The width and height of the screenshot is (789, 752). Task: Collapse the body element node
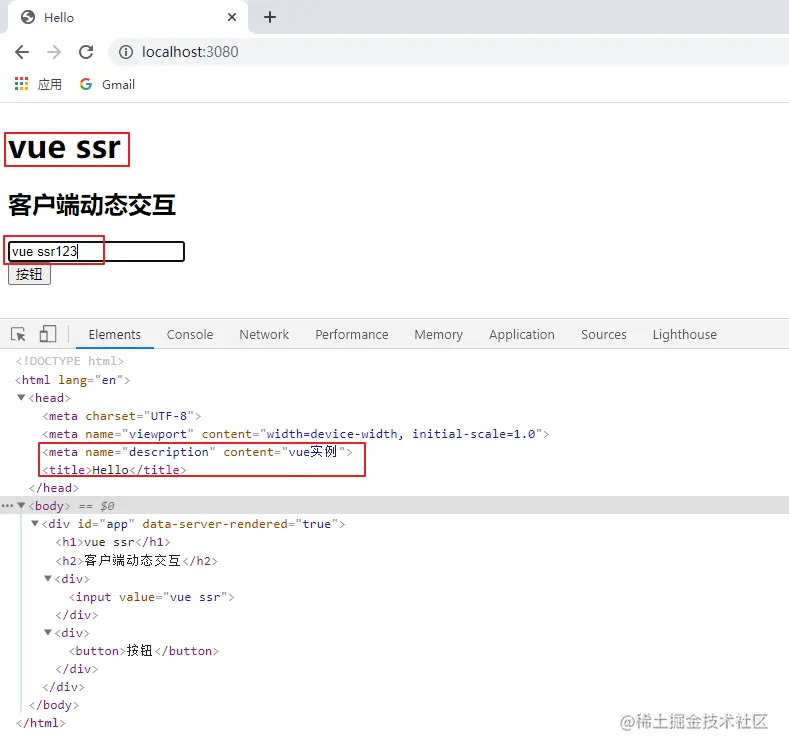tap(21, 505)
